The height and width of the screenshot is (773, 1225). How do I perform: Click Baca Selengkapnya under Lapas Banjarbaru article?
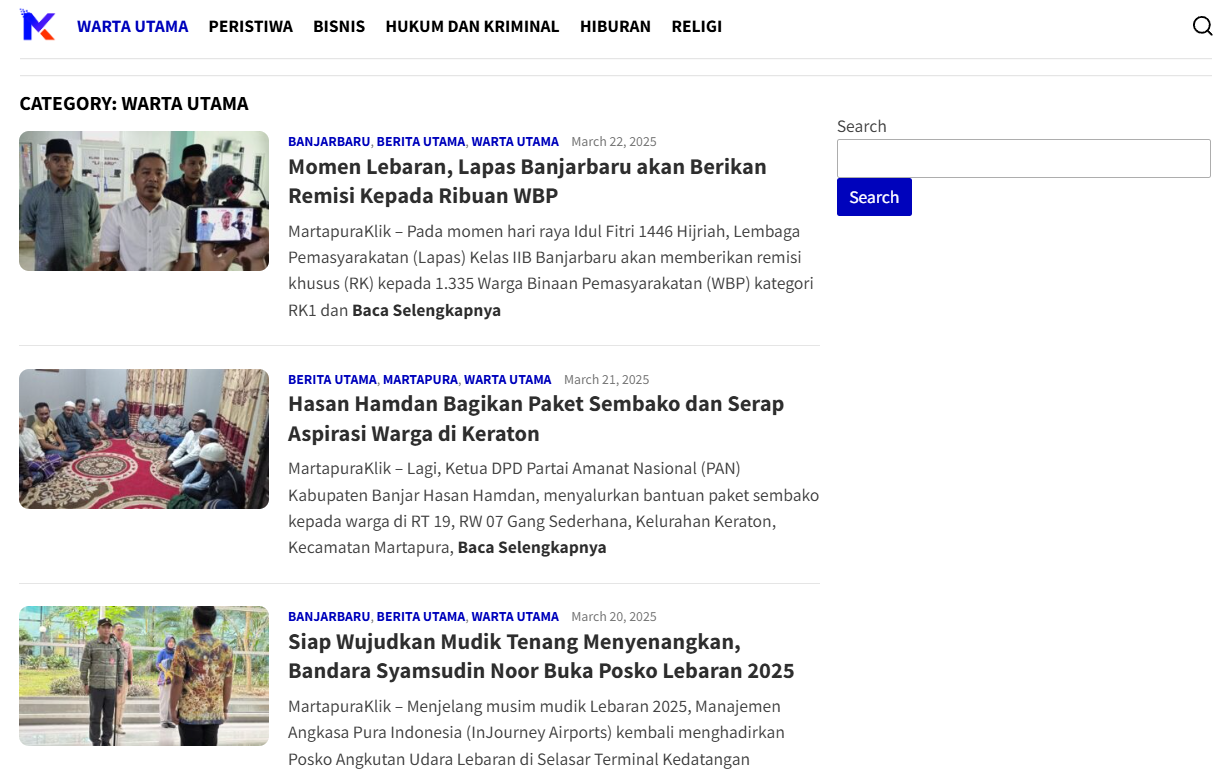point(426,310)
